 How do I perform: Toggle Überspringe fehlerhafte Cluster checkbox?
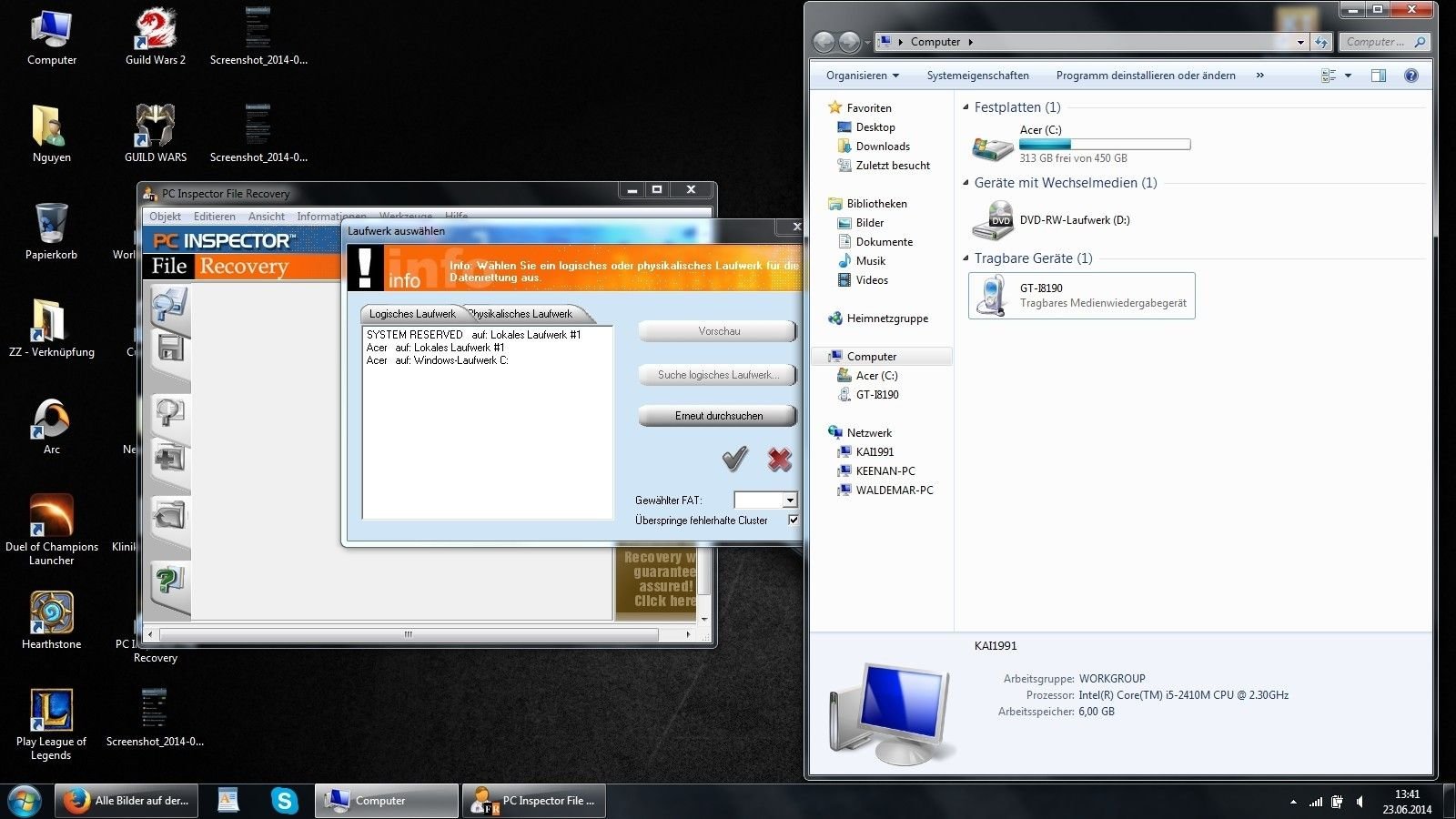794,521
